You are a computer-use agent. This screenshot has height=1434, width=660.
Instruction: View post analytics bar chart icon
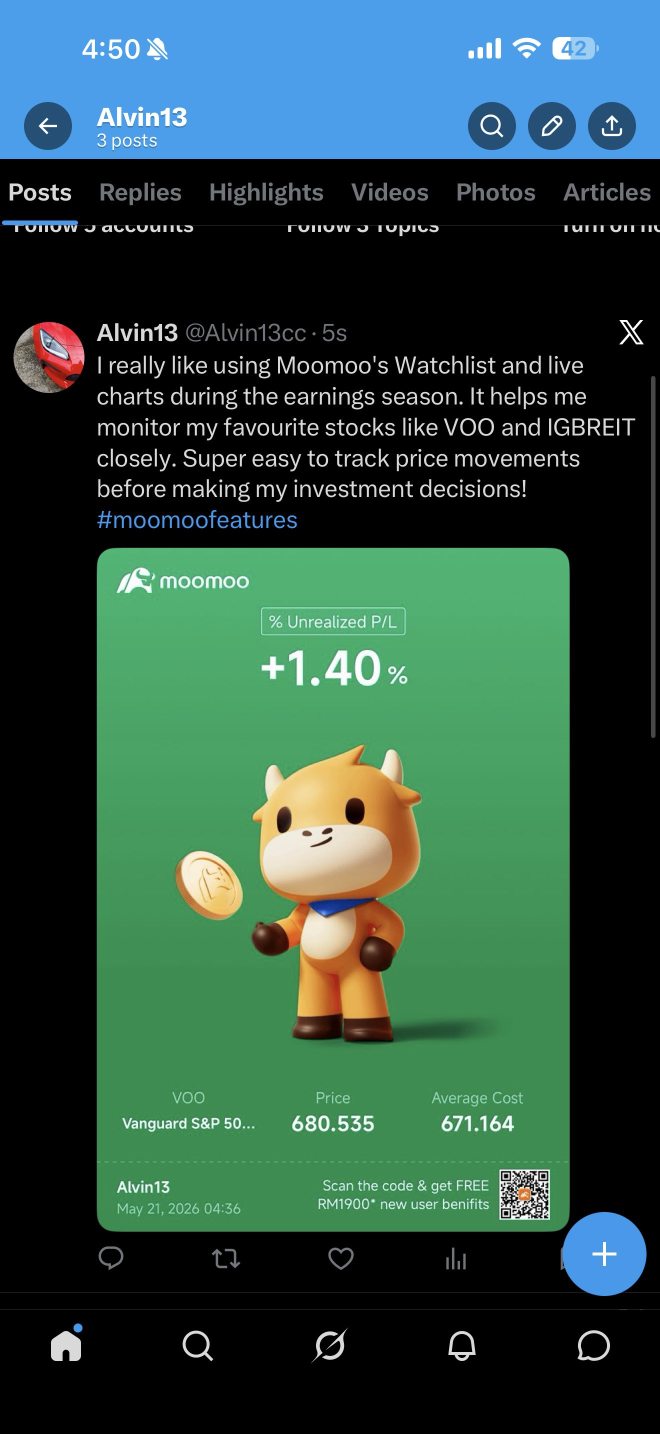pyautogui.click(x=456, y=1258)
